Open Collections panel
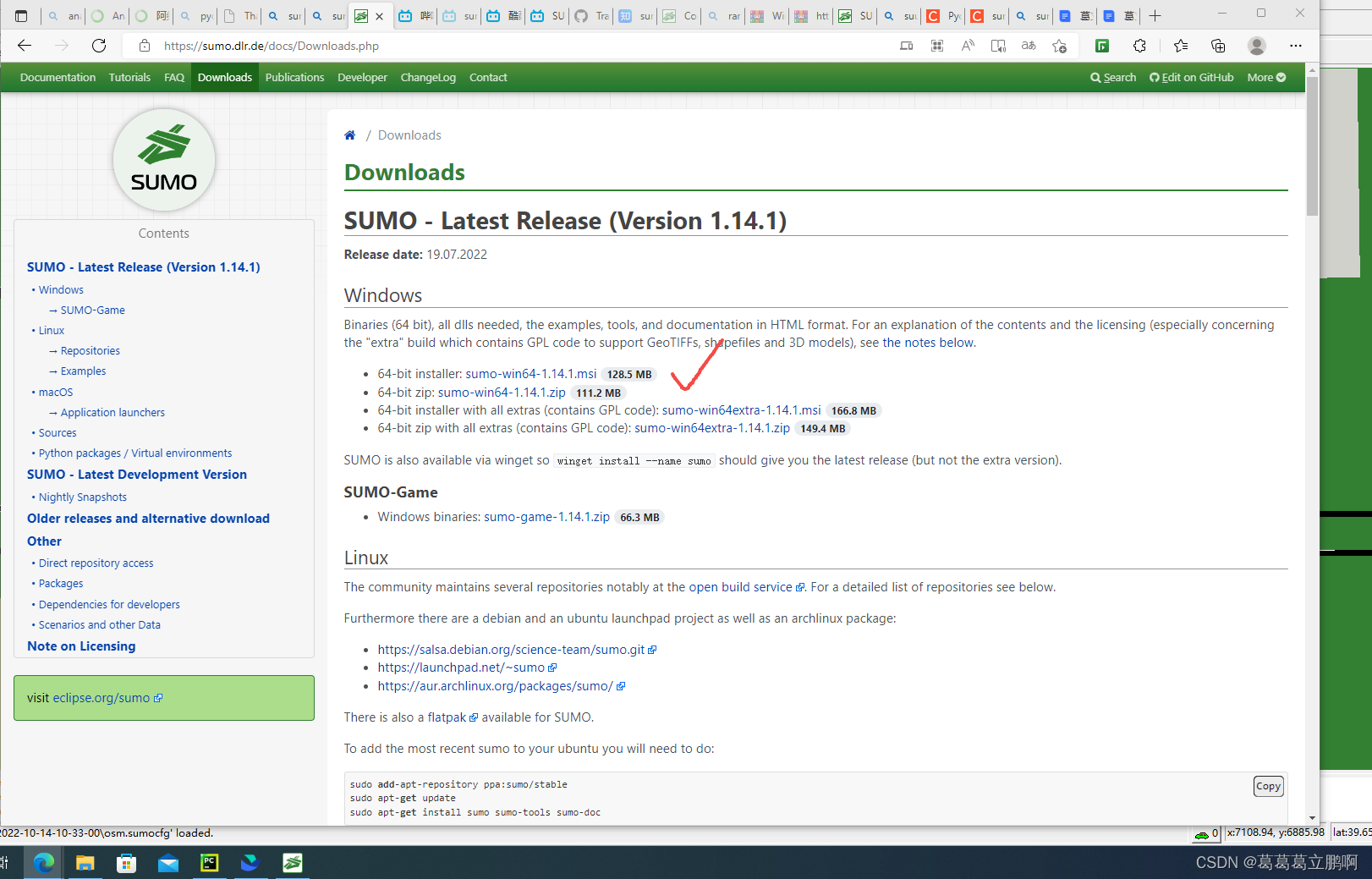Screen dimensions: 1372x879 point(1218,46)
